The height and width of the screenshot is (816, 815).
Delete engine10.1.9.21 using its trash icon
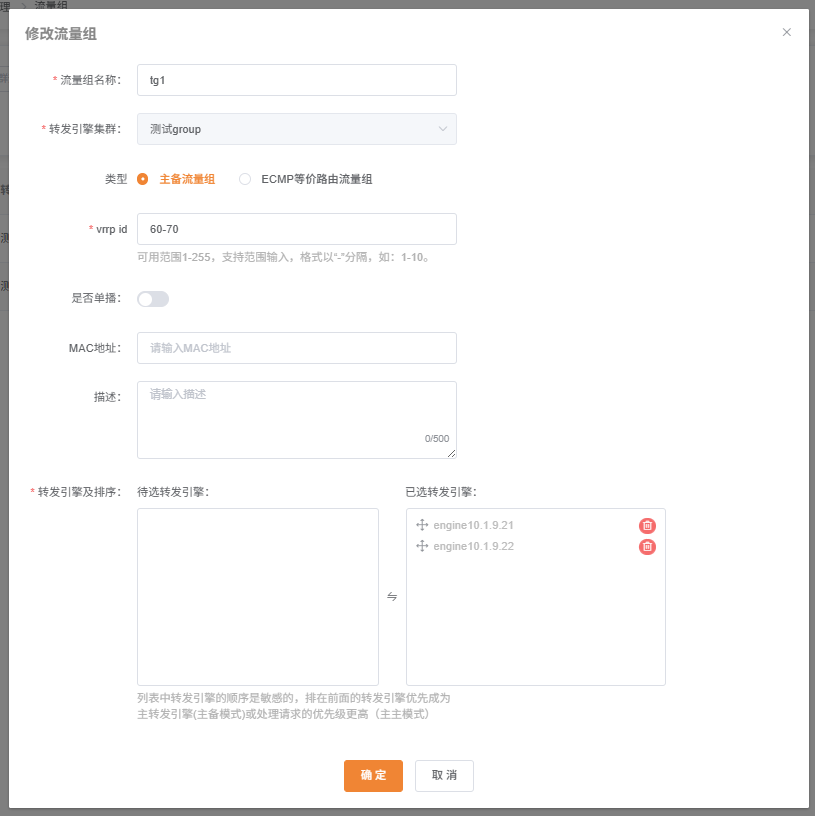647,524
